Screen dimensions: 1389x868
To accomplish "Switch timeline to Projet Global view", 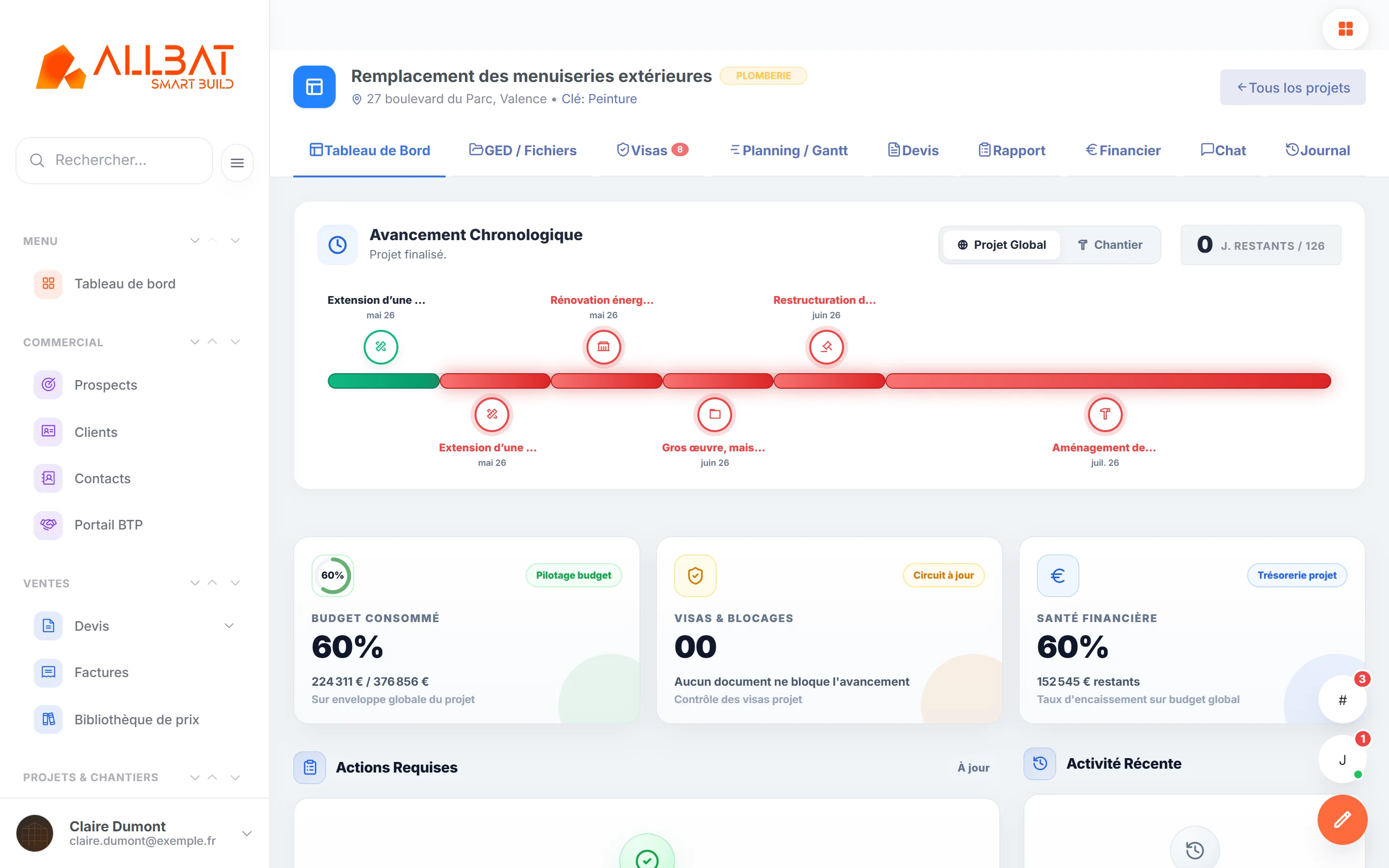I will pos(1002,245).
